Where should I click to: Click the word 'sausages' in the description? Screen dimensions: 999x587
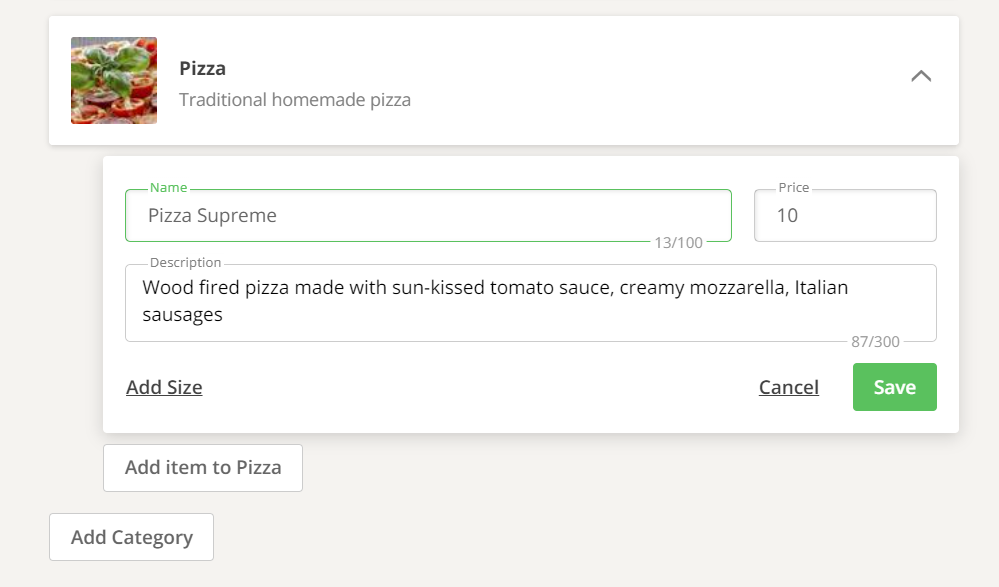182,315
